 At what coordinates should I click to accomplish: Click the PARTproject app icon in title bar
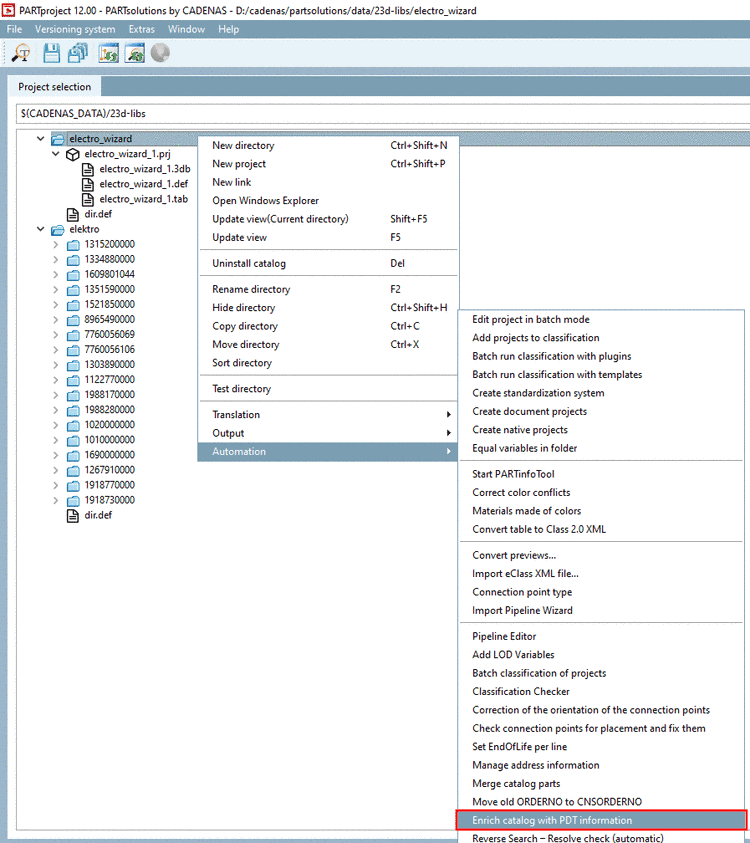[8, 10]
